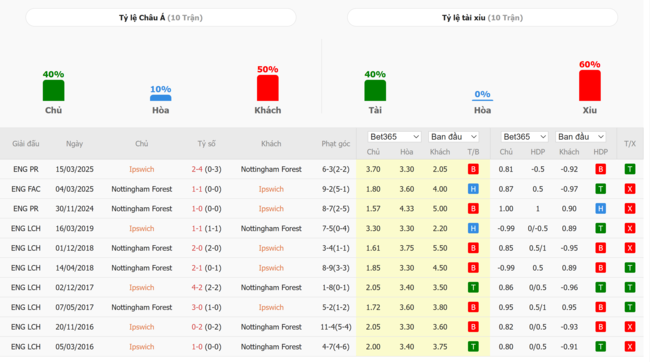Click the Tỷ số column header
650x362 pixels.
coord(206,143)
